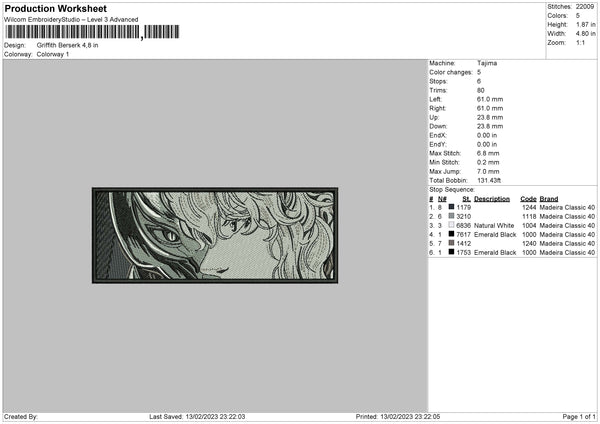Click the Stop Sequence heading

[452, 190]
